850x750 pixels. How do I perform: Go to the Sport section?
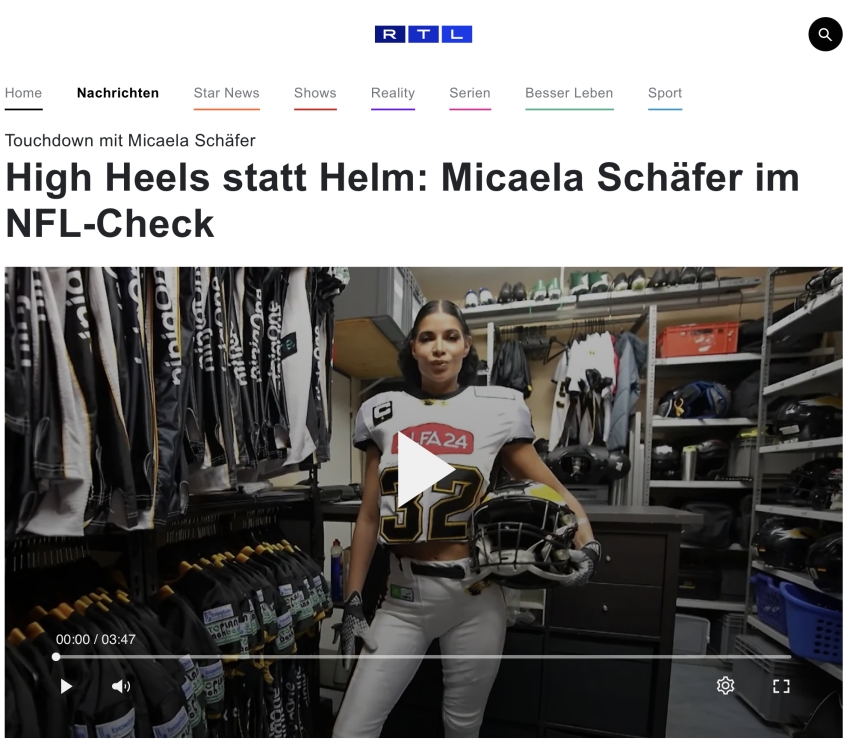coord(665,93)
